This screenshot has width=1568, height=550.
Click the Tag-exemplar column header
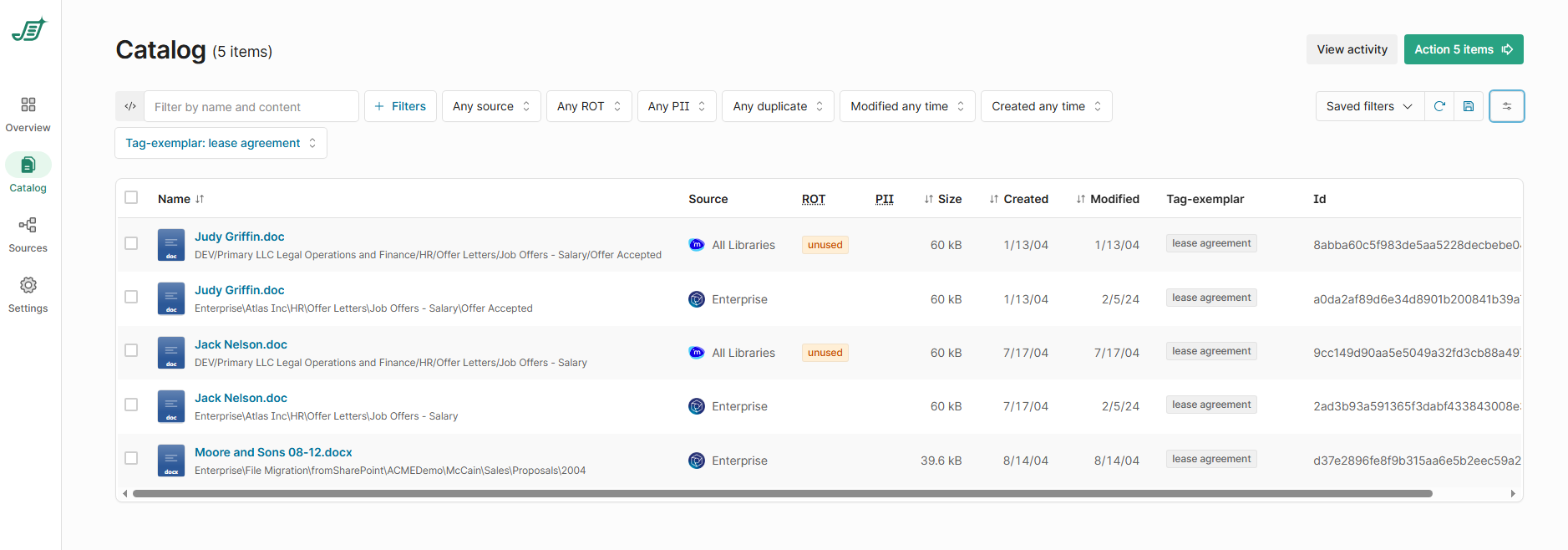click(1205, 199)
